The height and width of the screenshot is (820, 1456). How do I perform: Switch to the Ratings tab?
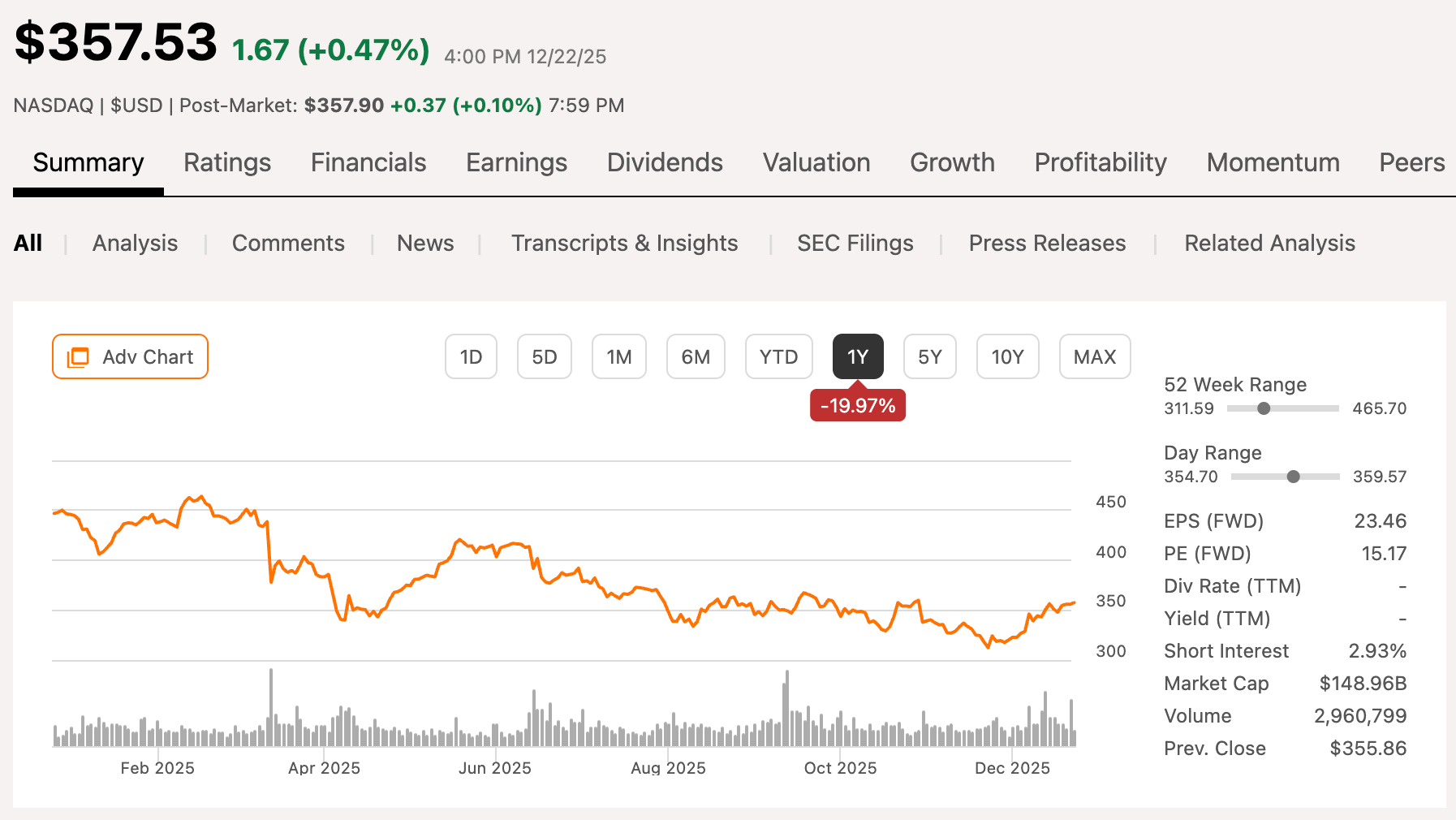coord(227,162)
